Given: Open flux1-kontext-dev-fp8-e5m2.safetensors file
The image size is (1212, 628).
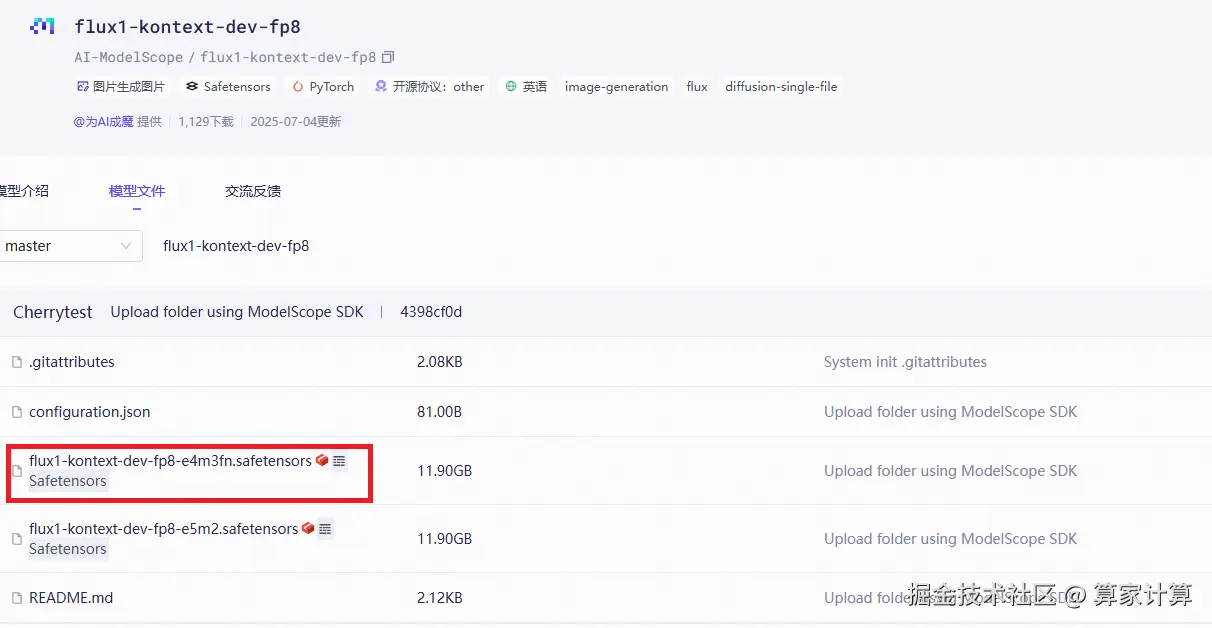Looking at the screenshot, I should point(163,529).
